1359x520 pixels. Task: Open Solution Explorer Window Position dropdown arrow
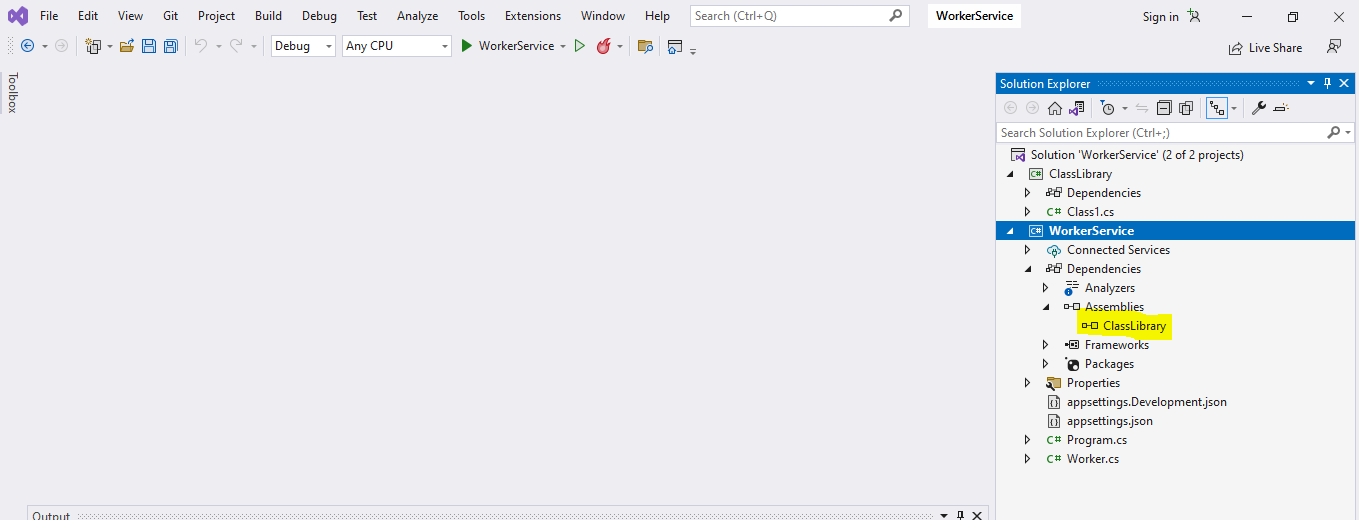coord(1311,84)
